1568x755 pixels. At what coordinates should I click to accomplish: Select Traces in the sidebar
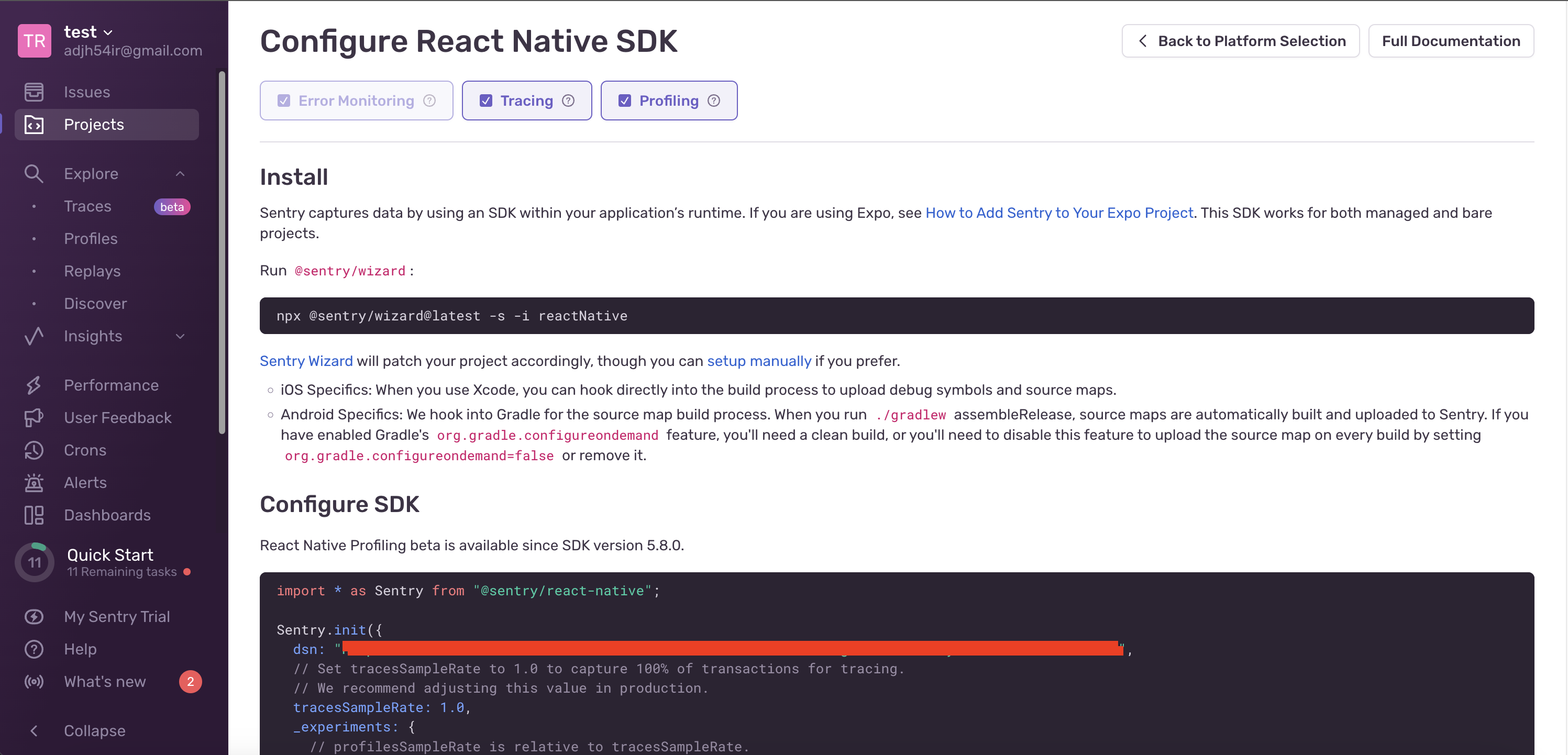[x=87, y=206]
